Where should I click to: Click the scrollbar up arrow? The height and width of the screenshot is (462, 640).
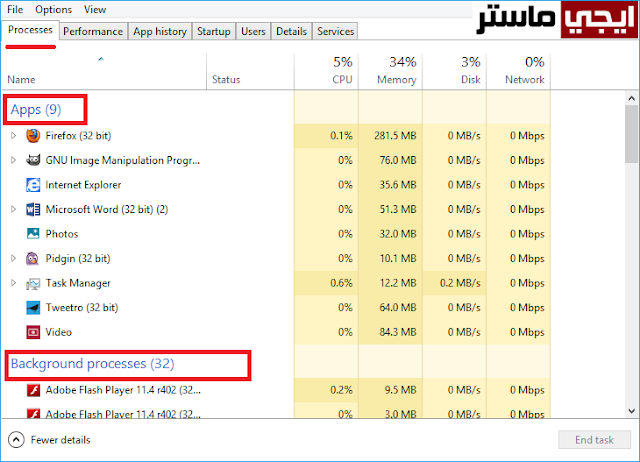point(631,98)
